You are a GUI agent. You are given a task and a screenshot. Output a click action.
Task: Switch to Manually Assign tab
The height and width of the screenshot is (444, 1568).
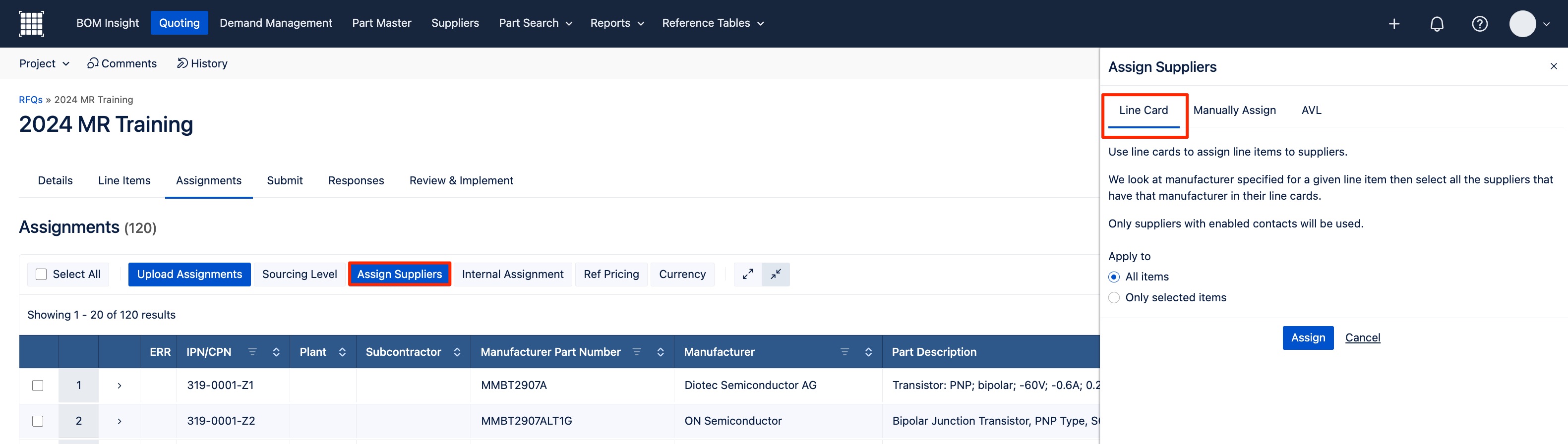[x=1234, y=111]
